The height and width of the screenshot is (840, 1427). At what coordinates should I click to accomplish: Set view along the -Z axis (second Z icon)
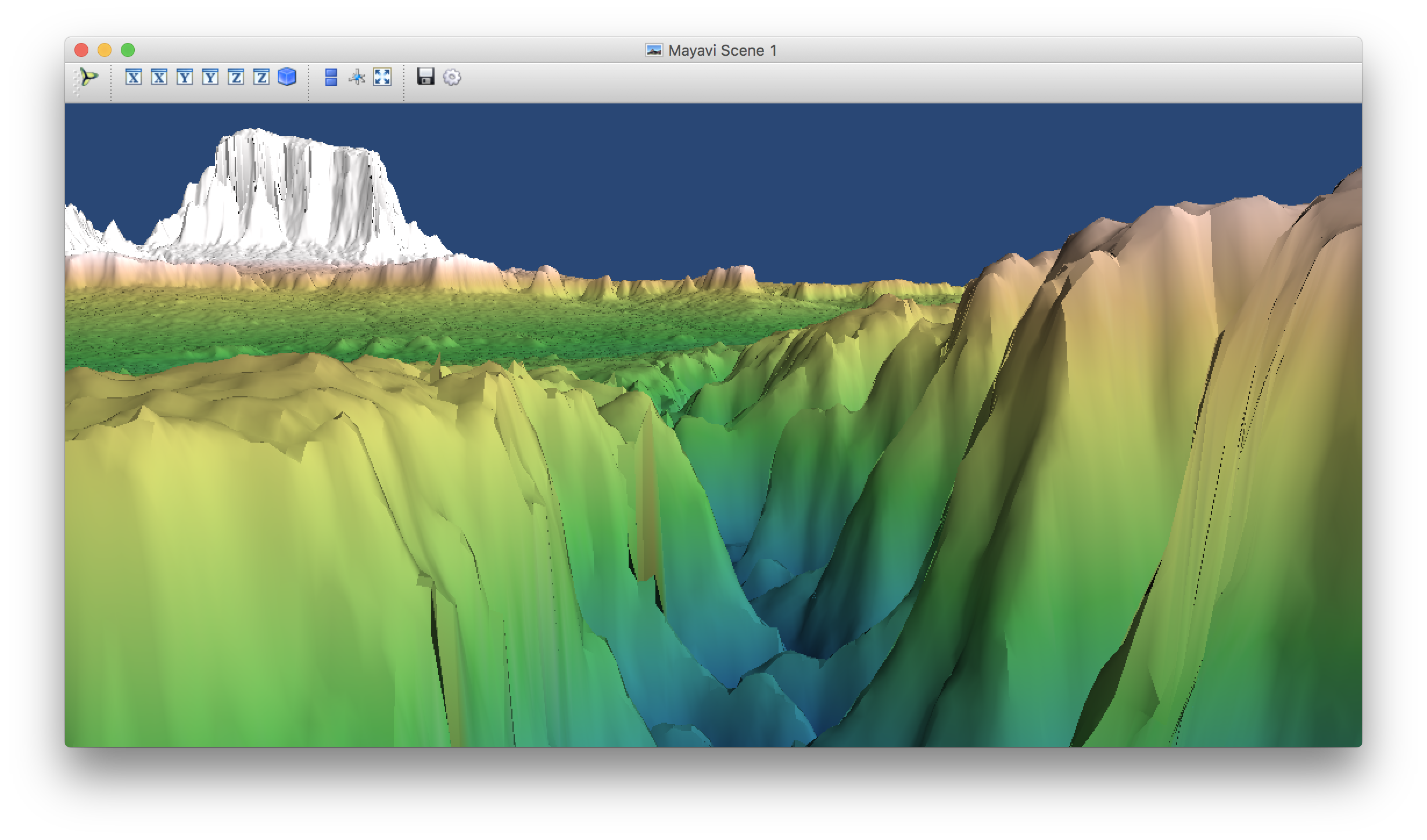pyautogui.click(x=261, y=77)
